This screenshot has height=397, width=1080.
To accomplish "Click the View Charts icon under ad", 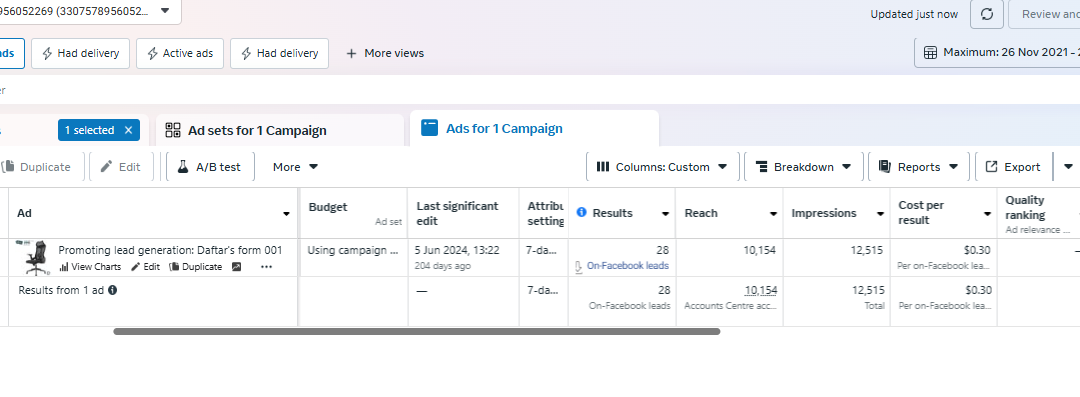I will (63, 267).
